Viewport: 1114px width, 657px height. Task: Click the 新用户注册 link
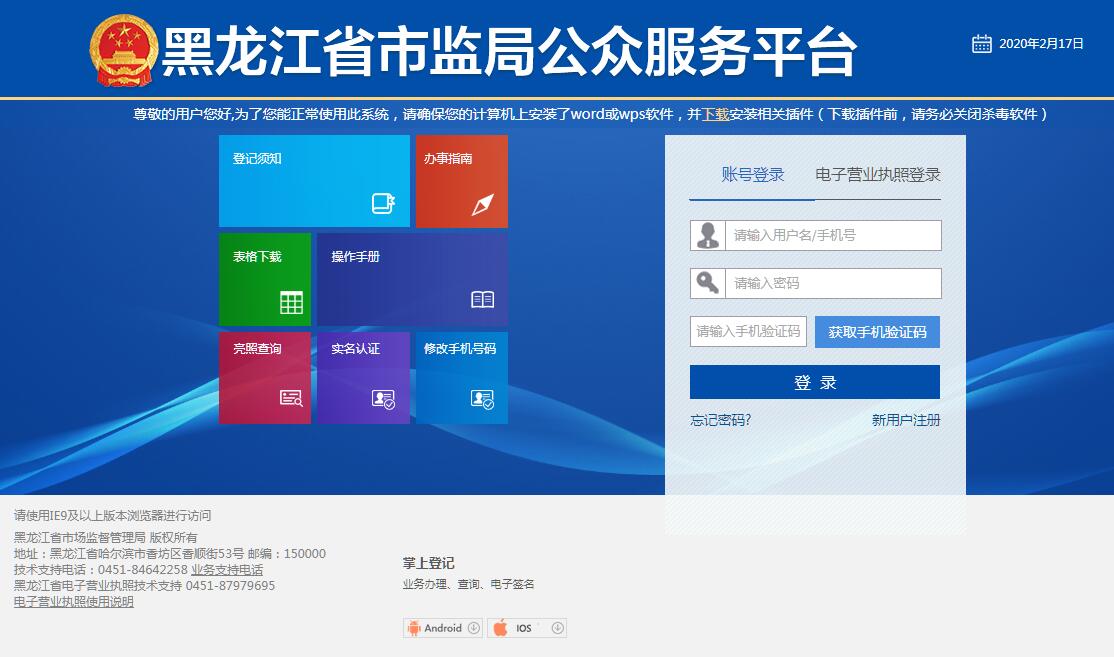pos(906,420)
